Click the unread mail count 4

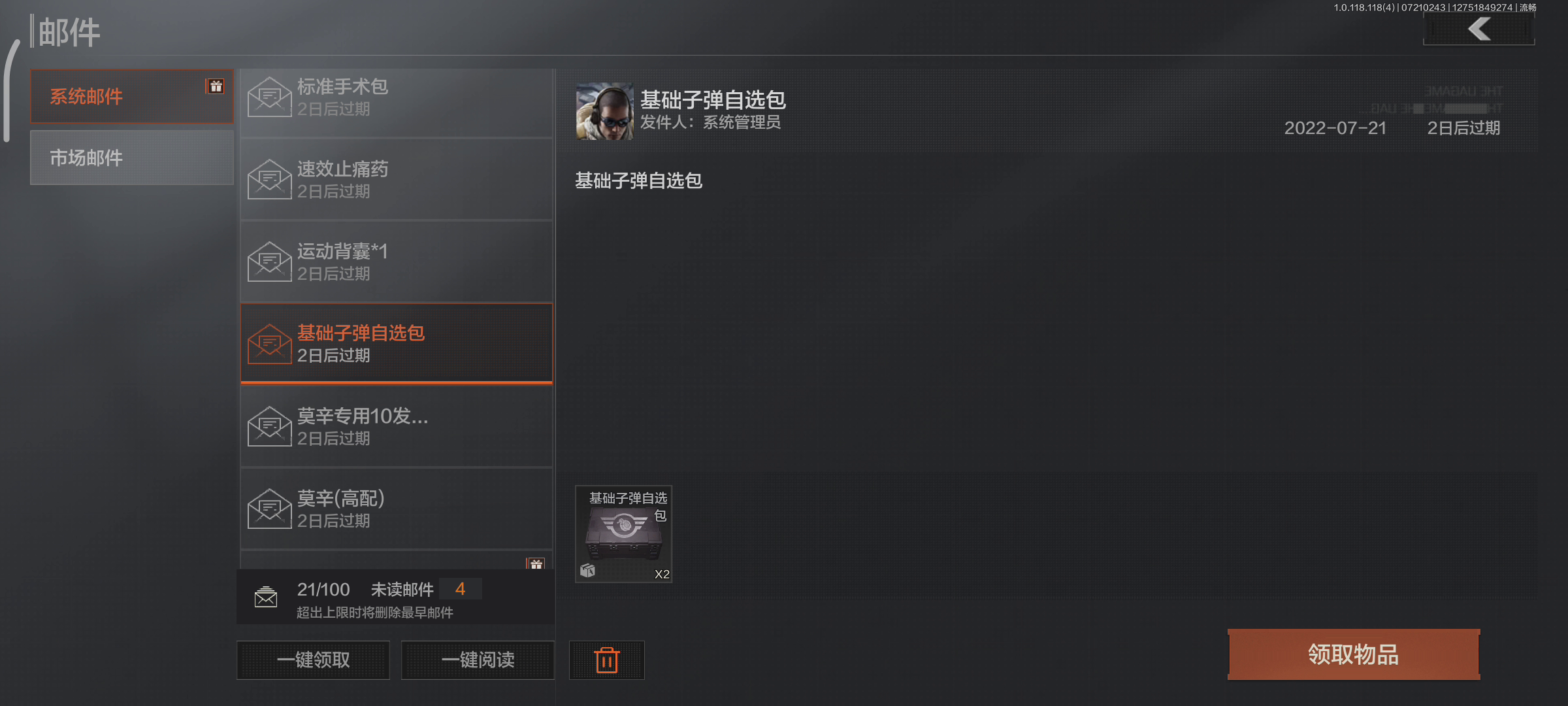tap(461, 589)
